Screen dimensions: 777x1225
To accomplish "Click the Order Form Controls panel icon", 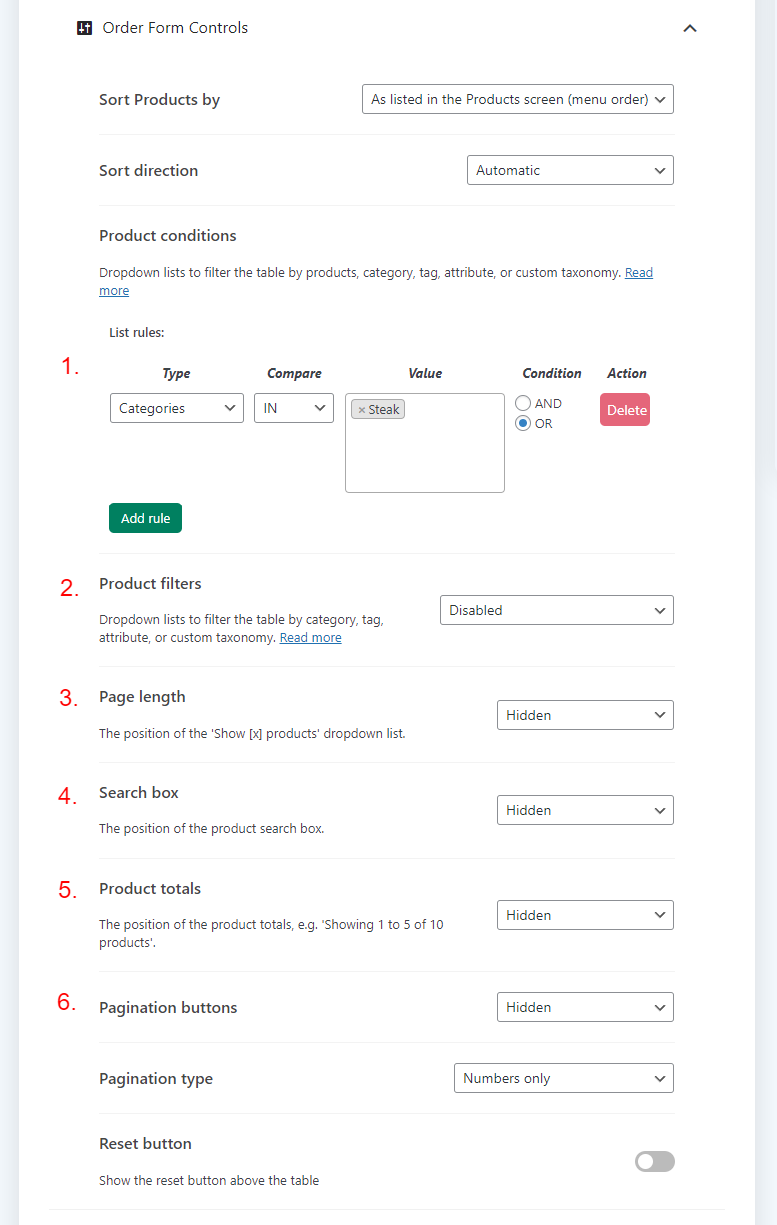I will click(85, 28).
